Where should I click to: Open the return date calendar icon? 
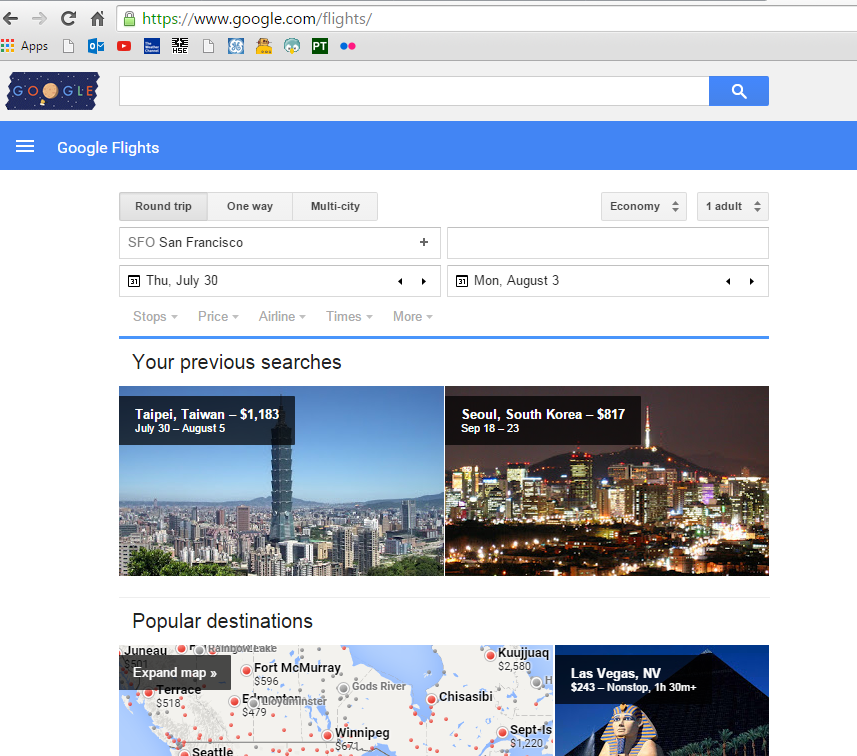[462, 281]
